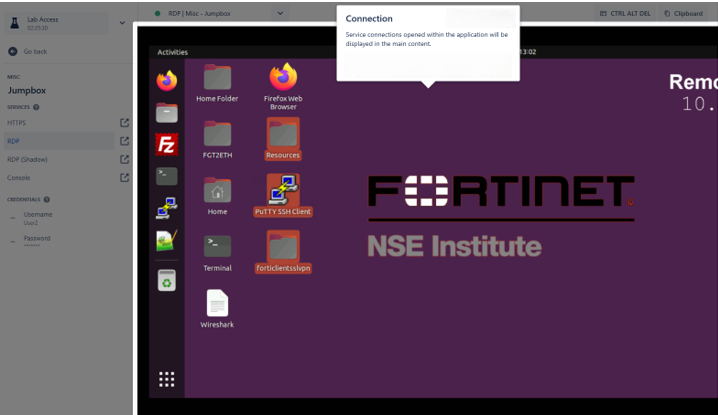Viewport: 718px width, 415px height.
Task: Open the Terminal desktop shortcut
Action: coord(217,253)
